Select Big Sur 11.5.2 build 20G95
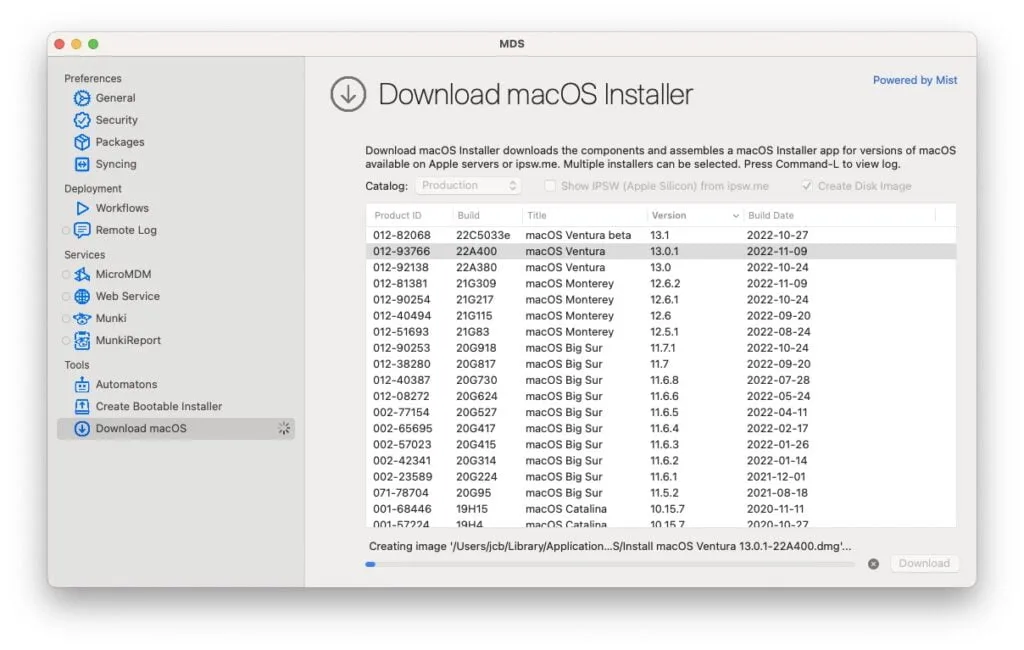This screenshot has width=1024, height=650. point(661,493)
